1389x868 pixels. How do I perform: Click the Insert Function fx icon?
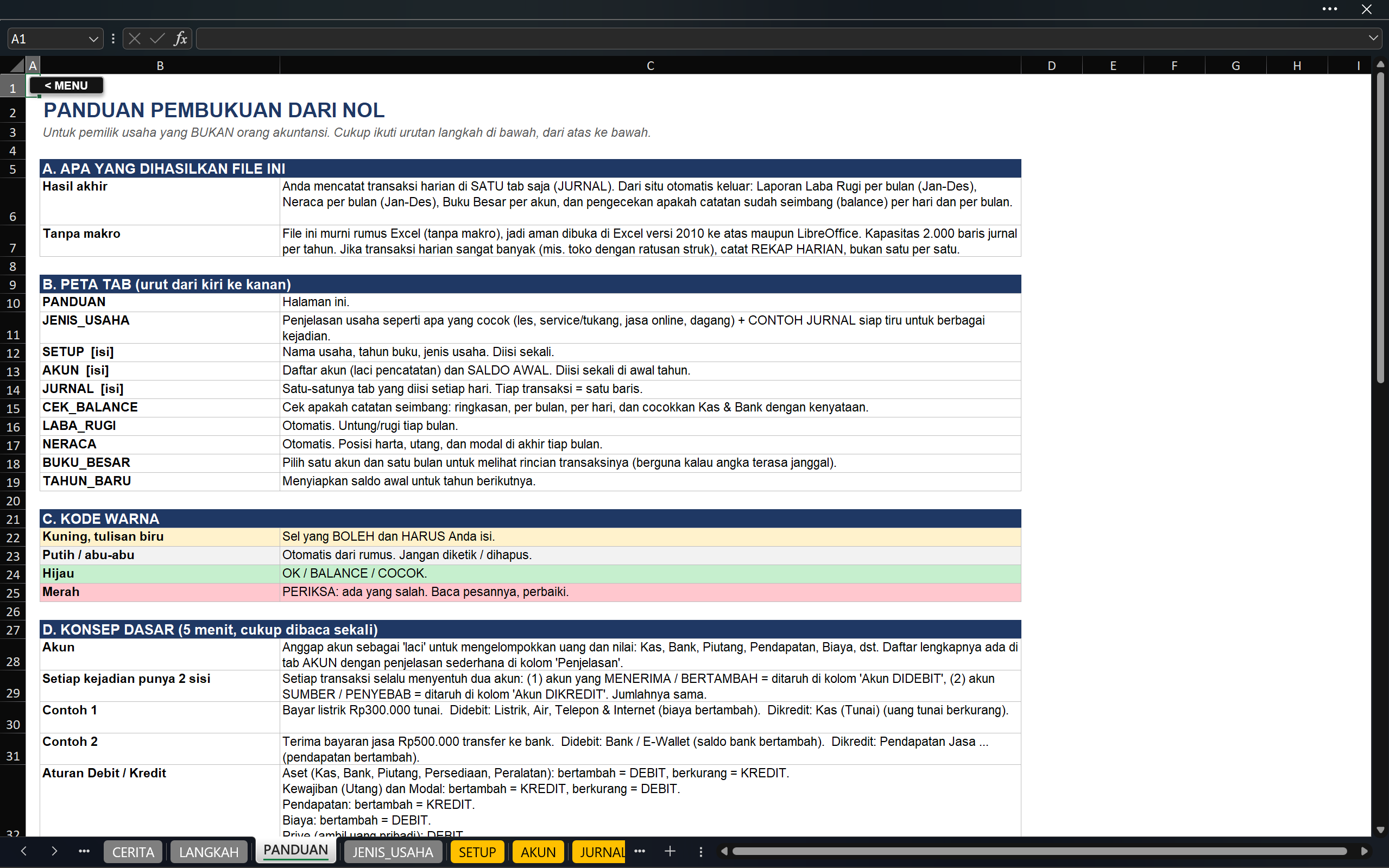pyautogui.click(x=180, y=39)
